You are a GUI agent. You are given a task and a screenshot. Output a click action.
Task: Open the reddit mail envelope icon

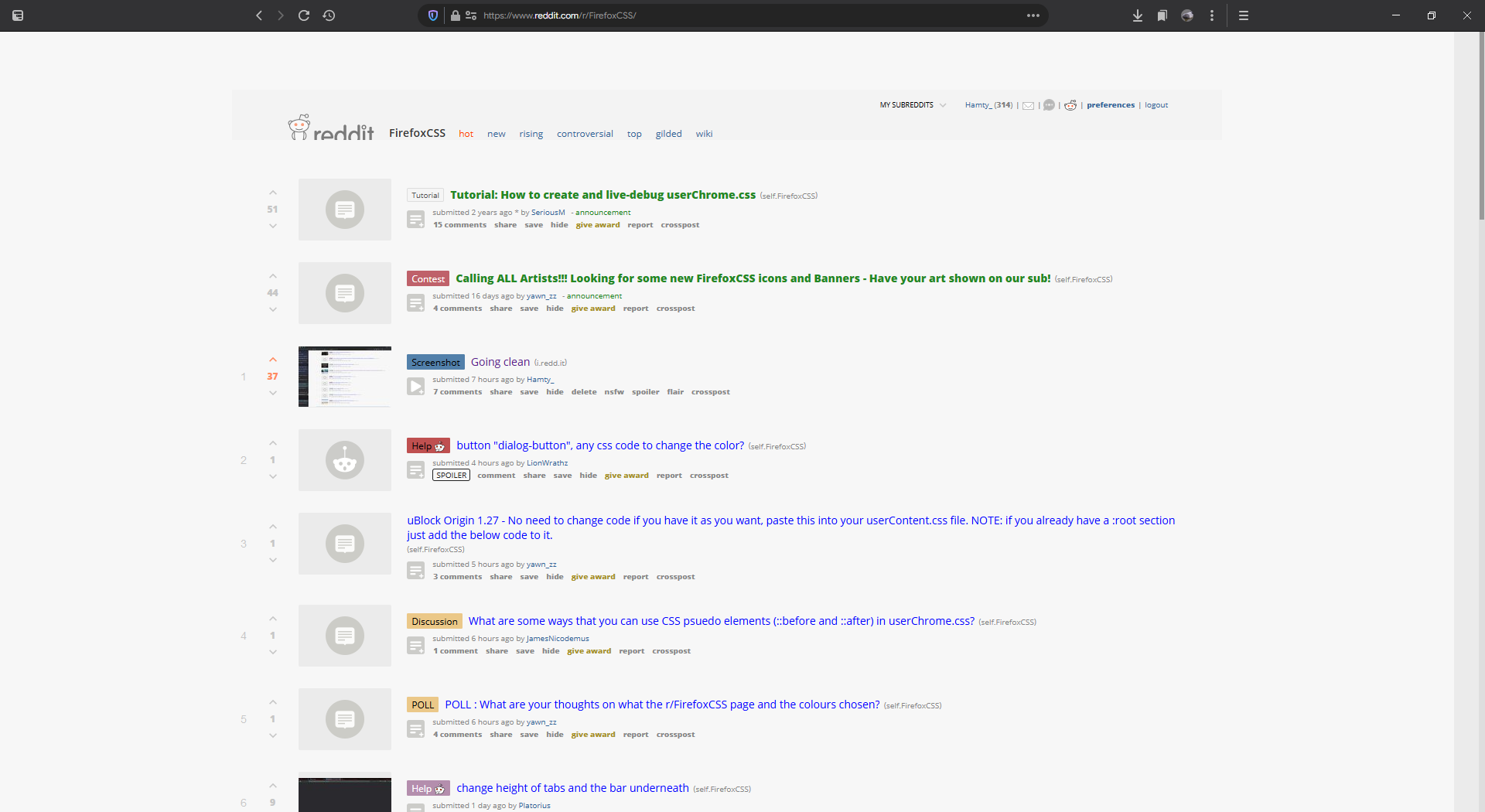pos(1028,106)
